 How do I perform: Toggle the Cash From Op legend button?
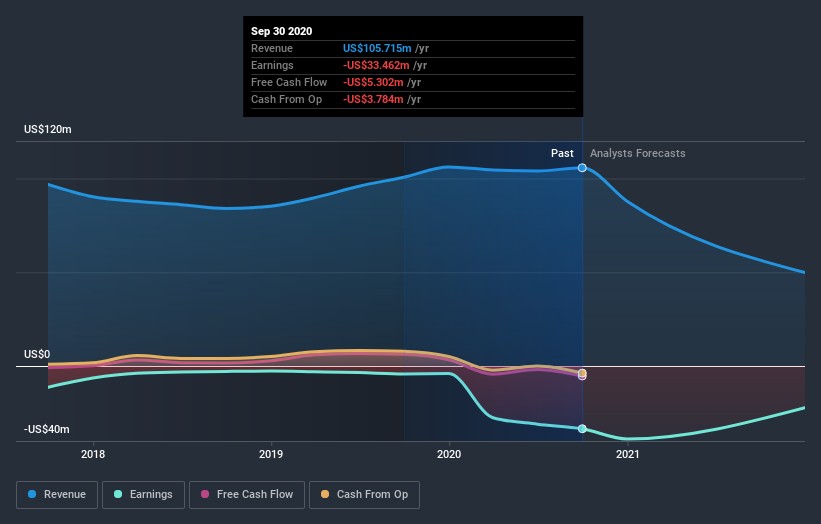point(364,495)
